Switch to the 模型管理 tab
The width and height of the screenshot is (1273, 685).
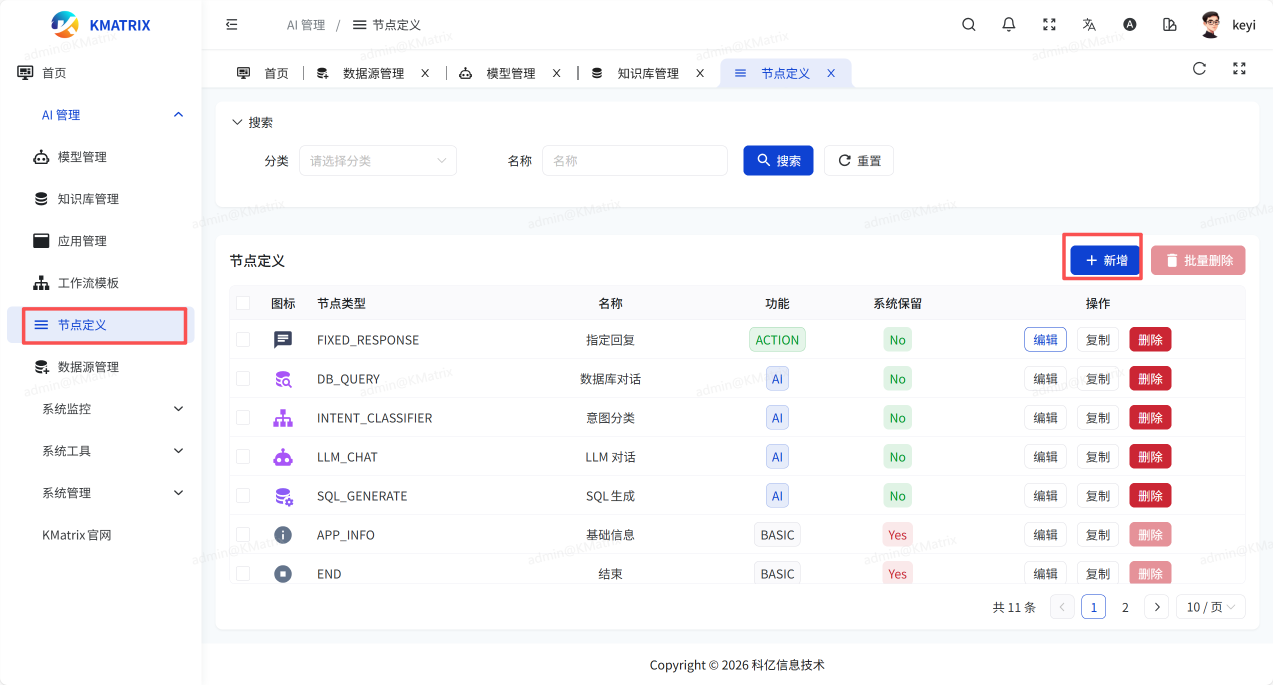pyautogui.click(x=510, y=74)
